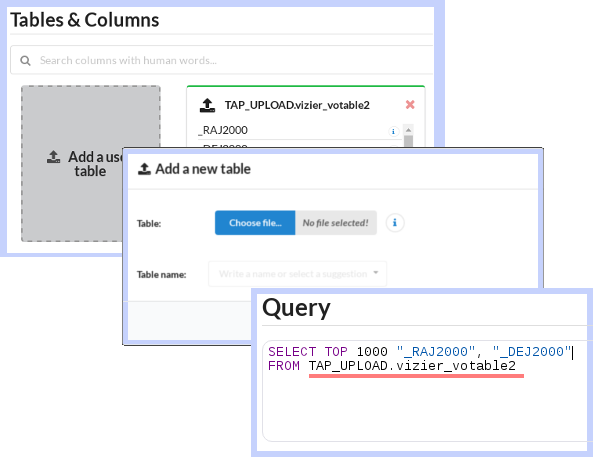
Task: Click the "_DEJ2000" token in query
Action: coord(532,352)
